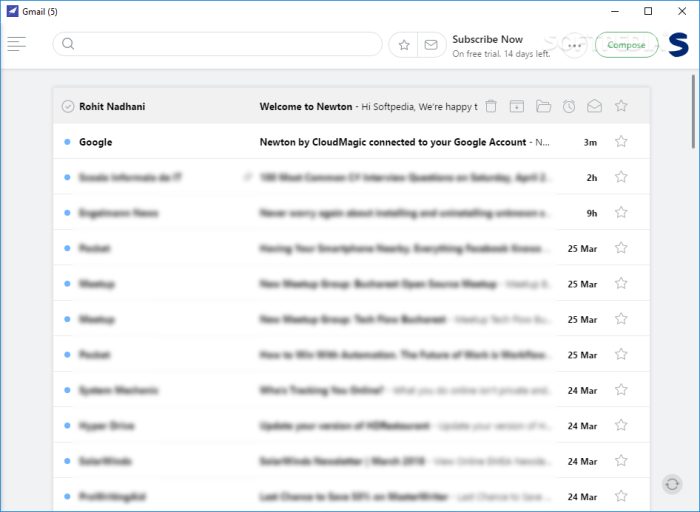Star the email received 9h ago
The height and width of the screenshot is (512, 700).
pyautogui.click(x=621, y=212)
